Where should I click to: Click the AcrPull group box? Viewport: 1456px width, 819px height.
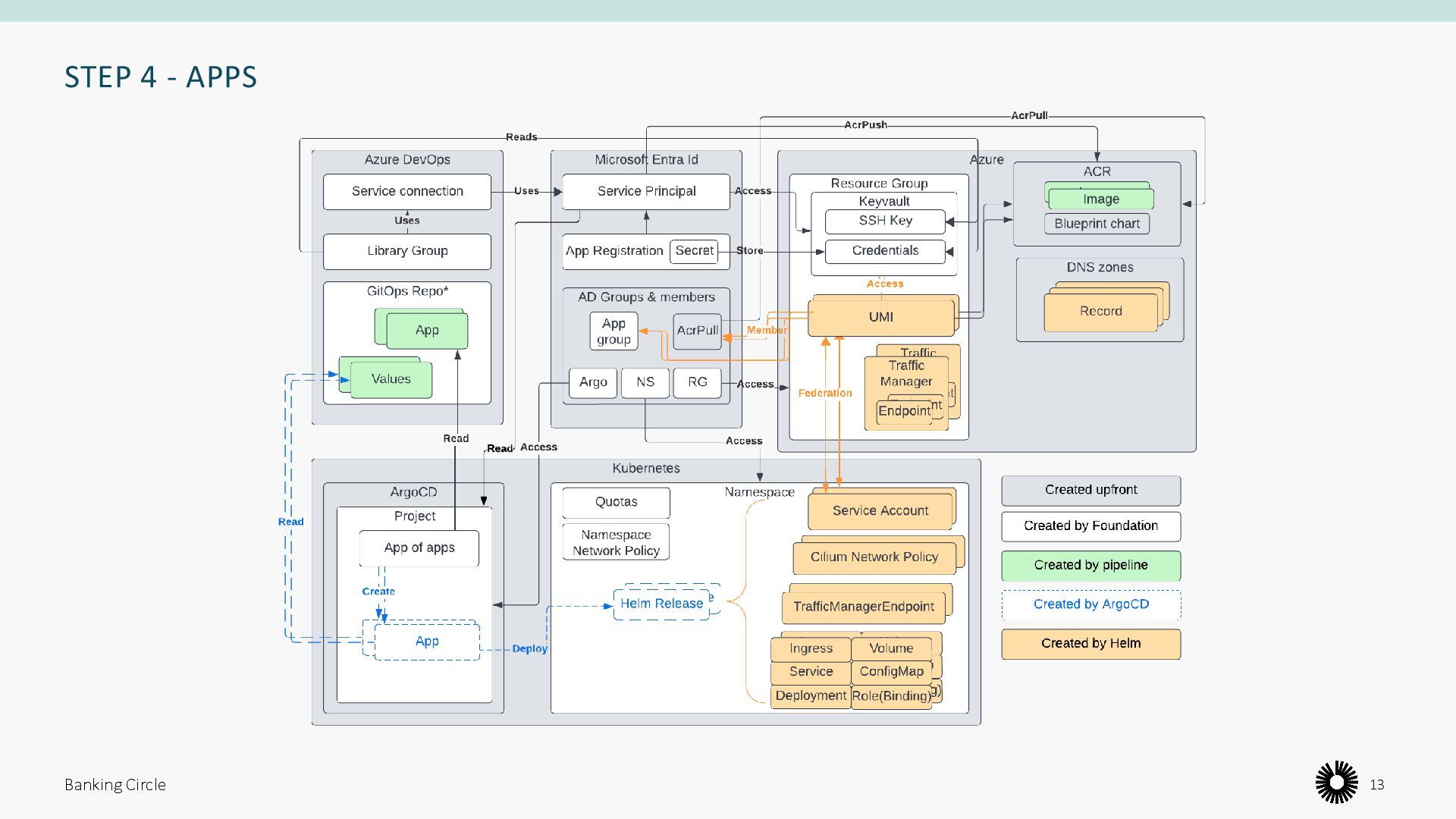click(x=697, y=331)
